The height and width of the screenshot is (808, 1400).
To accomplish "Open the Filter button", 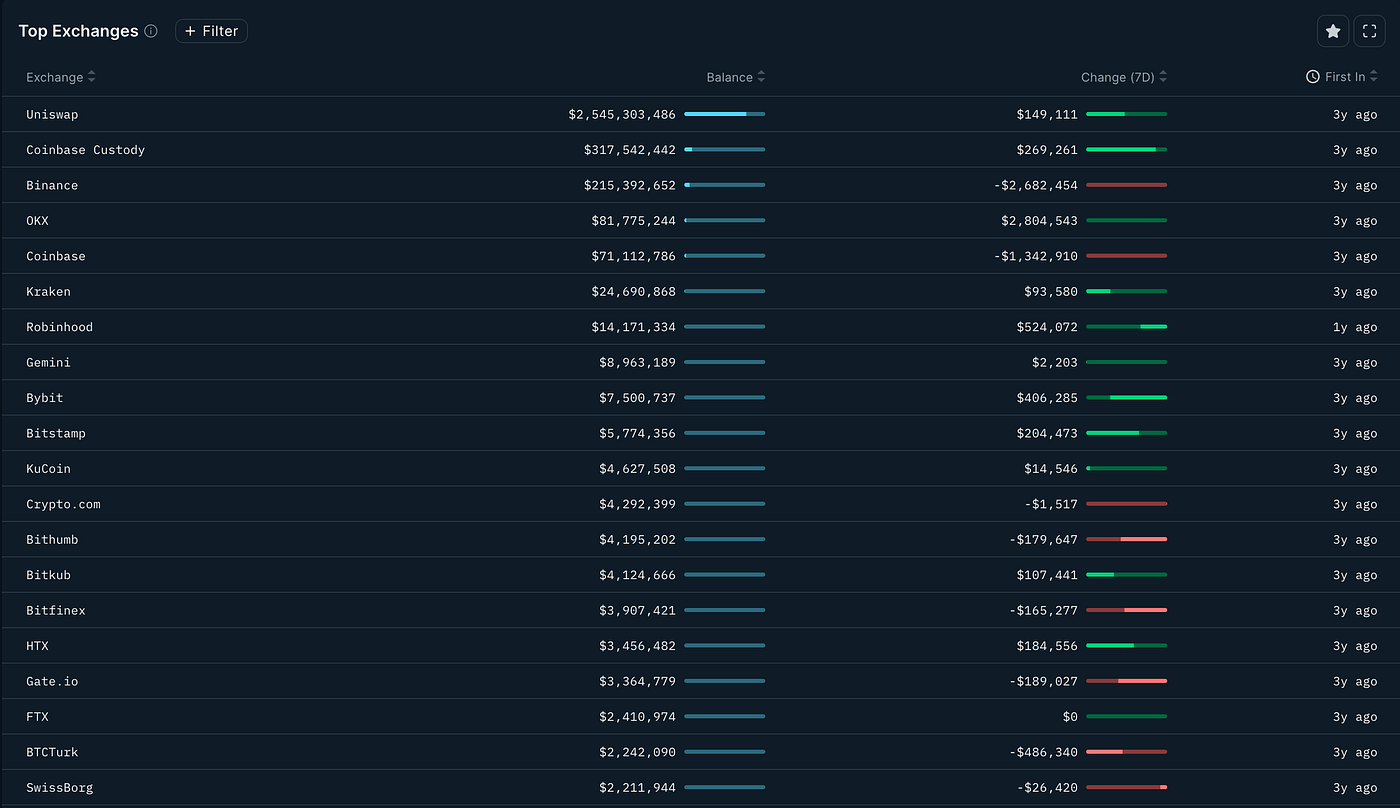I will coord(211,31).
